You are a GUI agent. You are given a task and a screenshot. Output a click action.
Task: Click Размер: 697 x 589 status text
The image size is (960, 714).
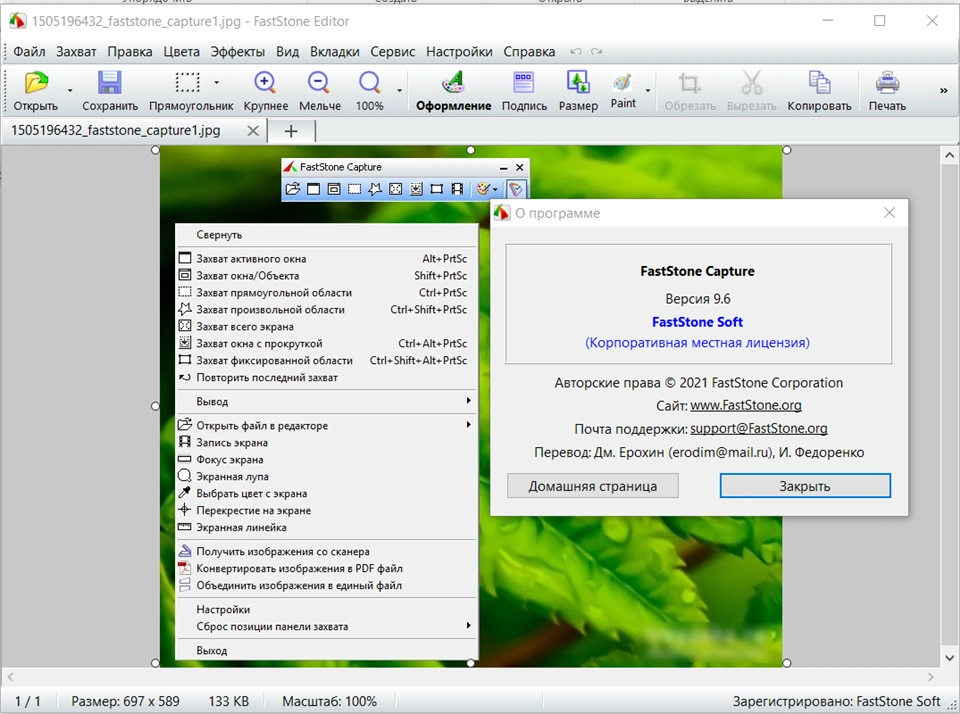coord(126,701)
